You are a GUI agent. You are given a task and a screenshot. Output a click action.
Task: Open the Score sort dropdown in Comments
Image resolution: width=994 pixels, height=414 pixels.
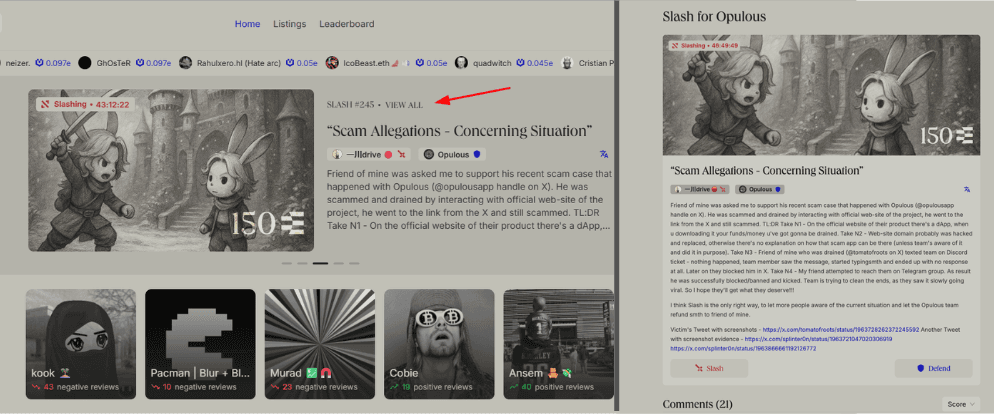pos(956,403)
